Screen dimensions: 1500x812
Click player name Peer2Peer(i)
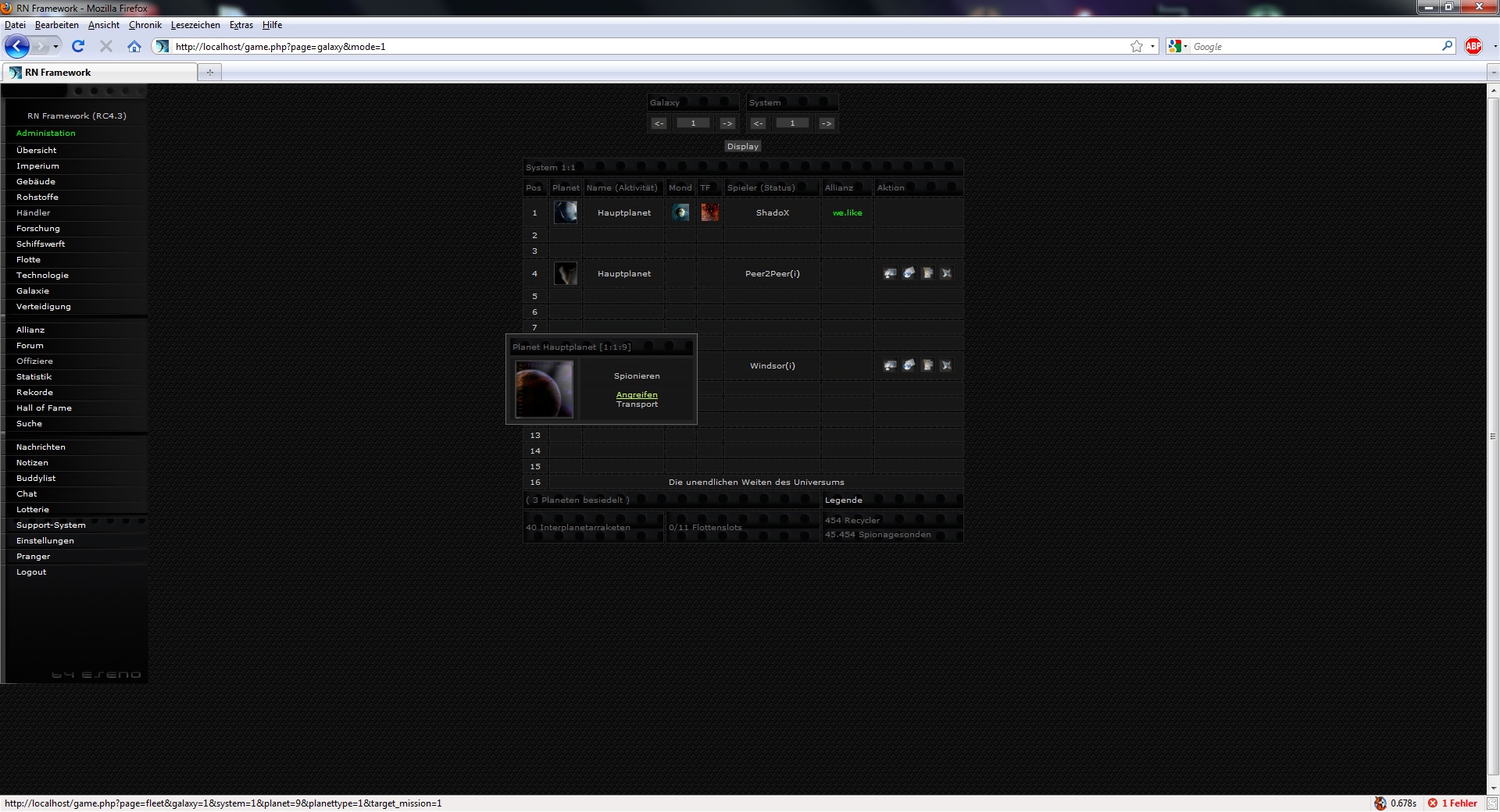point(773,273)
